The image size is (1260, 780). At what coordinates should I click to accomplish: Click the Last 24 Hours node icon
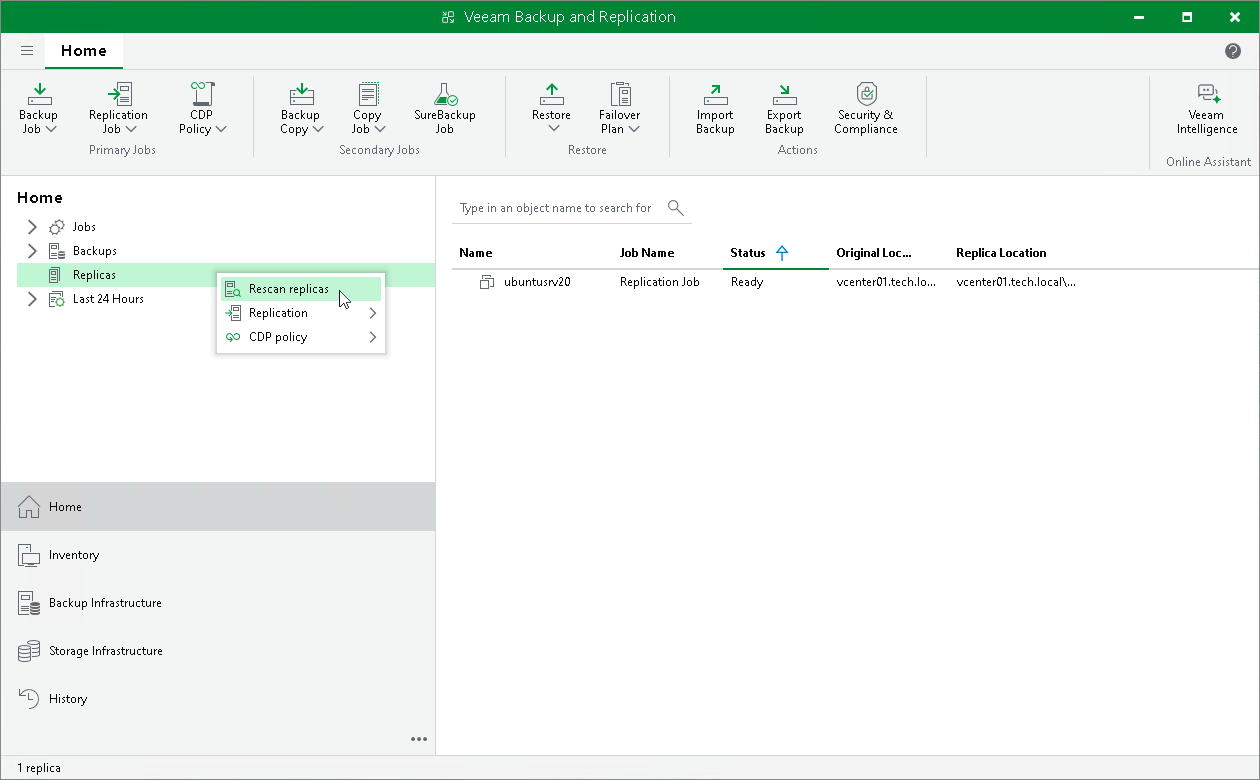(x=57, y=299)
